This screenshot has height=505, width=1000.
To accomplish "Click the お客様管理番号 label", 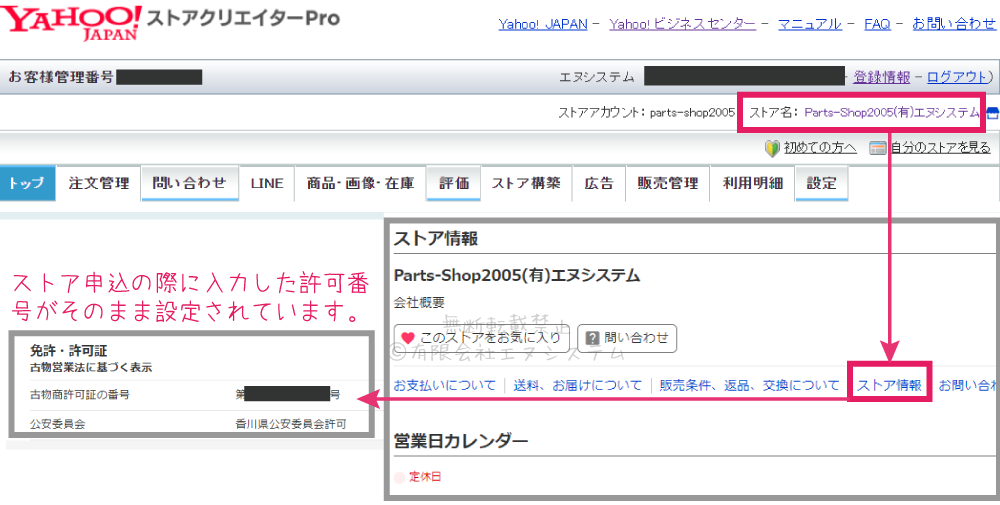I will 61,77.
